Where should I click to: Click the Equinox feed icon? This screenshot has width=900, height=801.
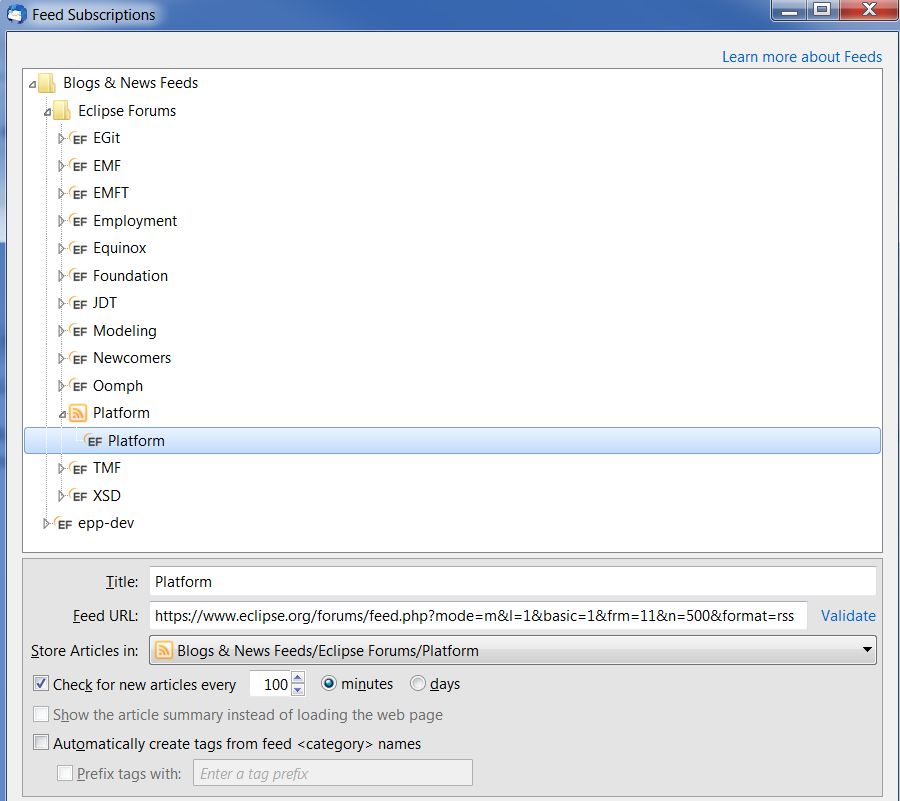78,248
